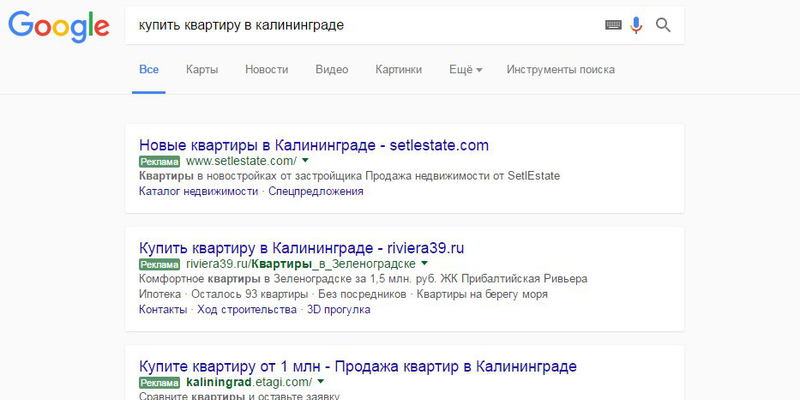Open the riviera39.ru result title

[302, 247]
